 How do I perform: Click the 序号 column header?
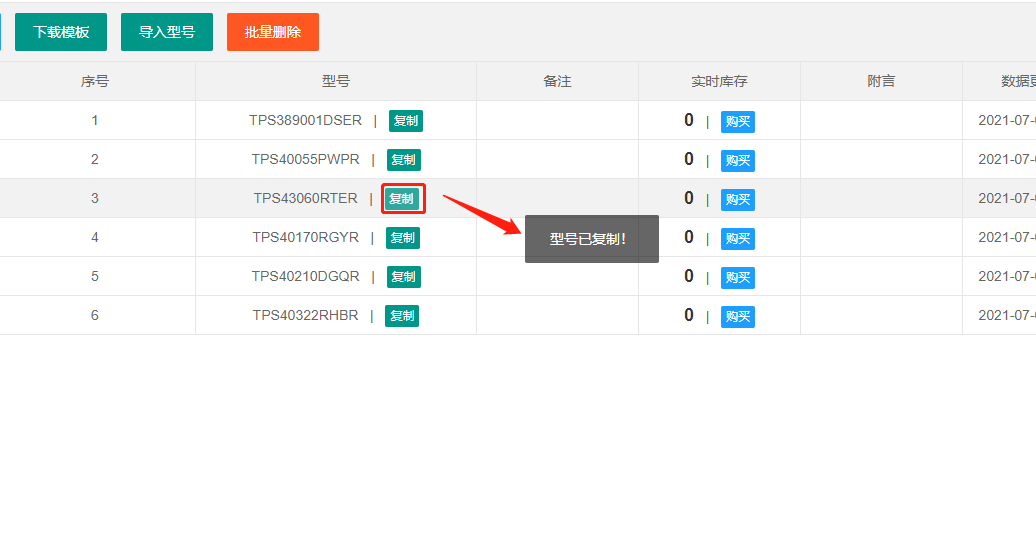[95, 81]
